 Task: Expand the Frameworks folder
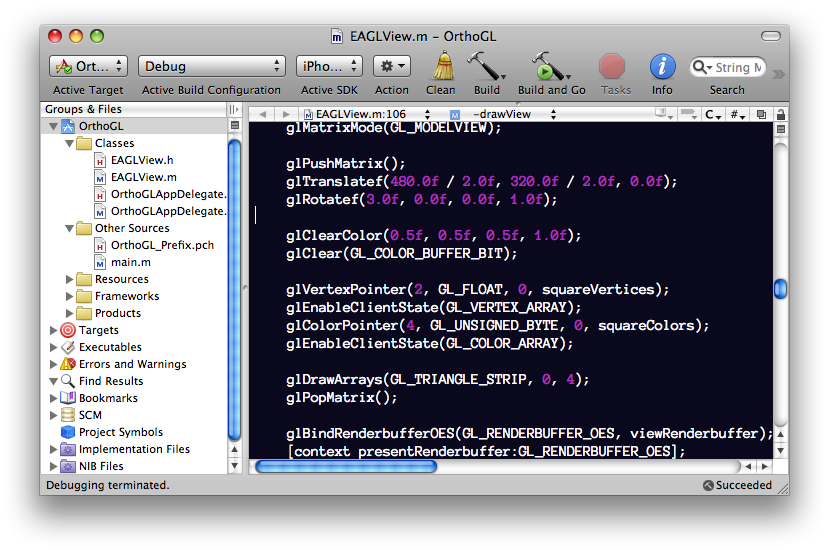coord(69,296)
